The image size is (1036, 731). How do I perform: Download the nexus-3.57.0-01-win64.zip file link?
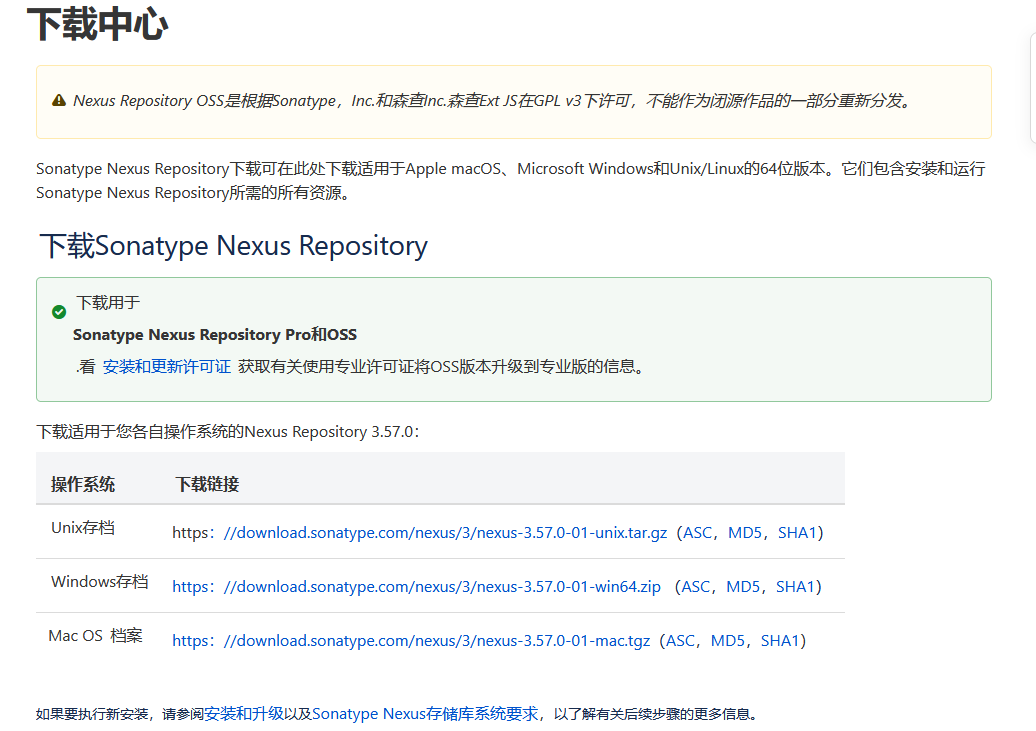(416, 587)
